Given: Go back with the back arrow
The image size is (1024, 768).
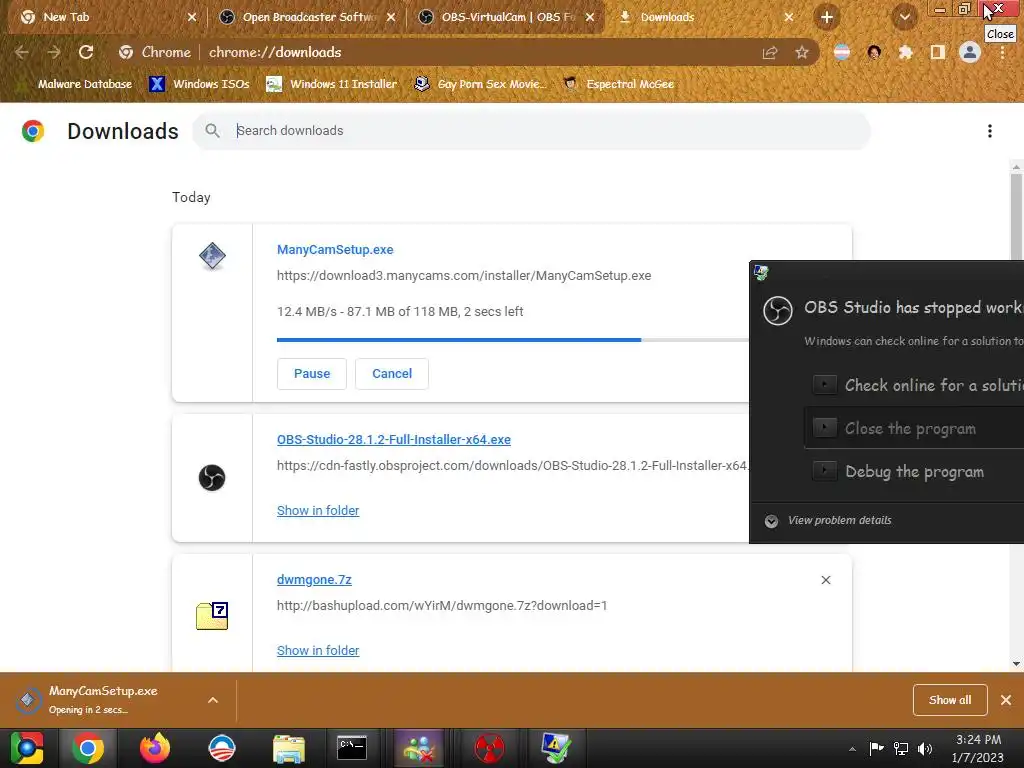Looking at the screenshot, I should (x=22, y=52).
